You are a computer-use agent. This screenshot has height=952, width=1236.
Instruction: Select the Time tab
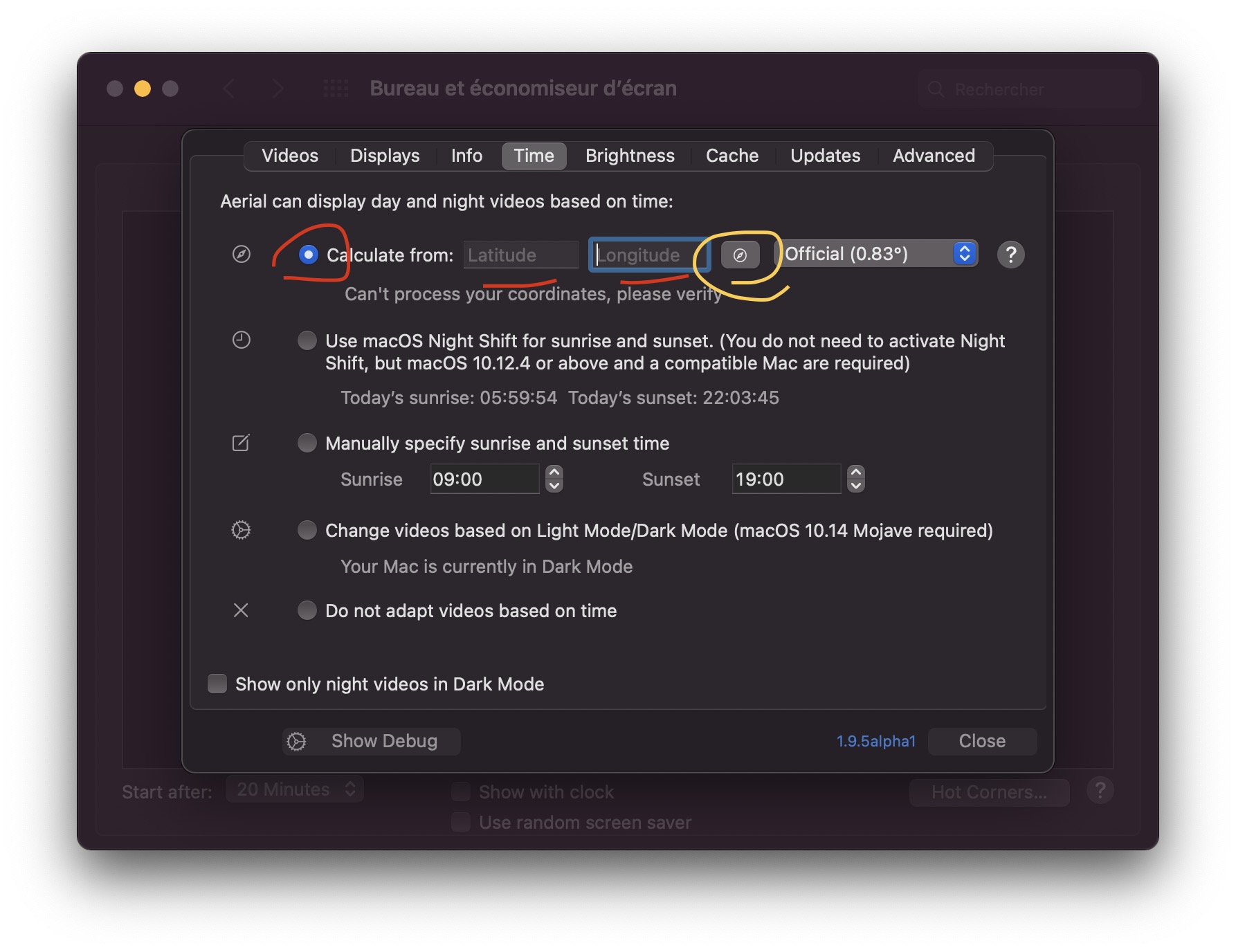(534, 156)
